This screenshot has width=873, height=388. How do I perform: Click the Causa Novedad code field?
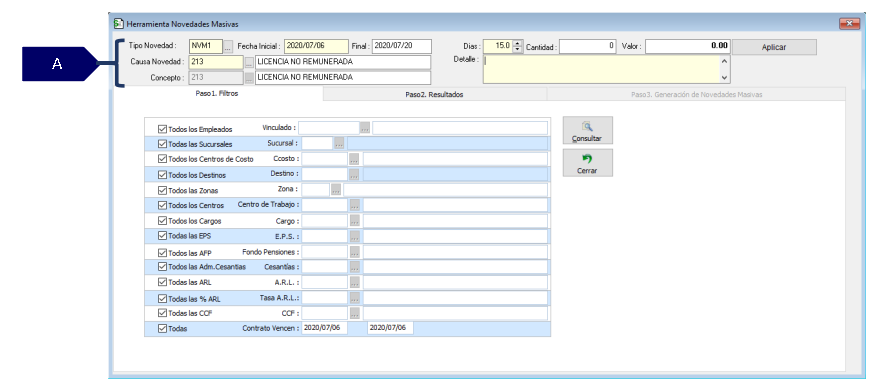point(216,62)
